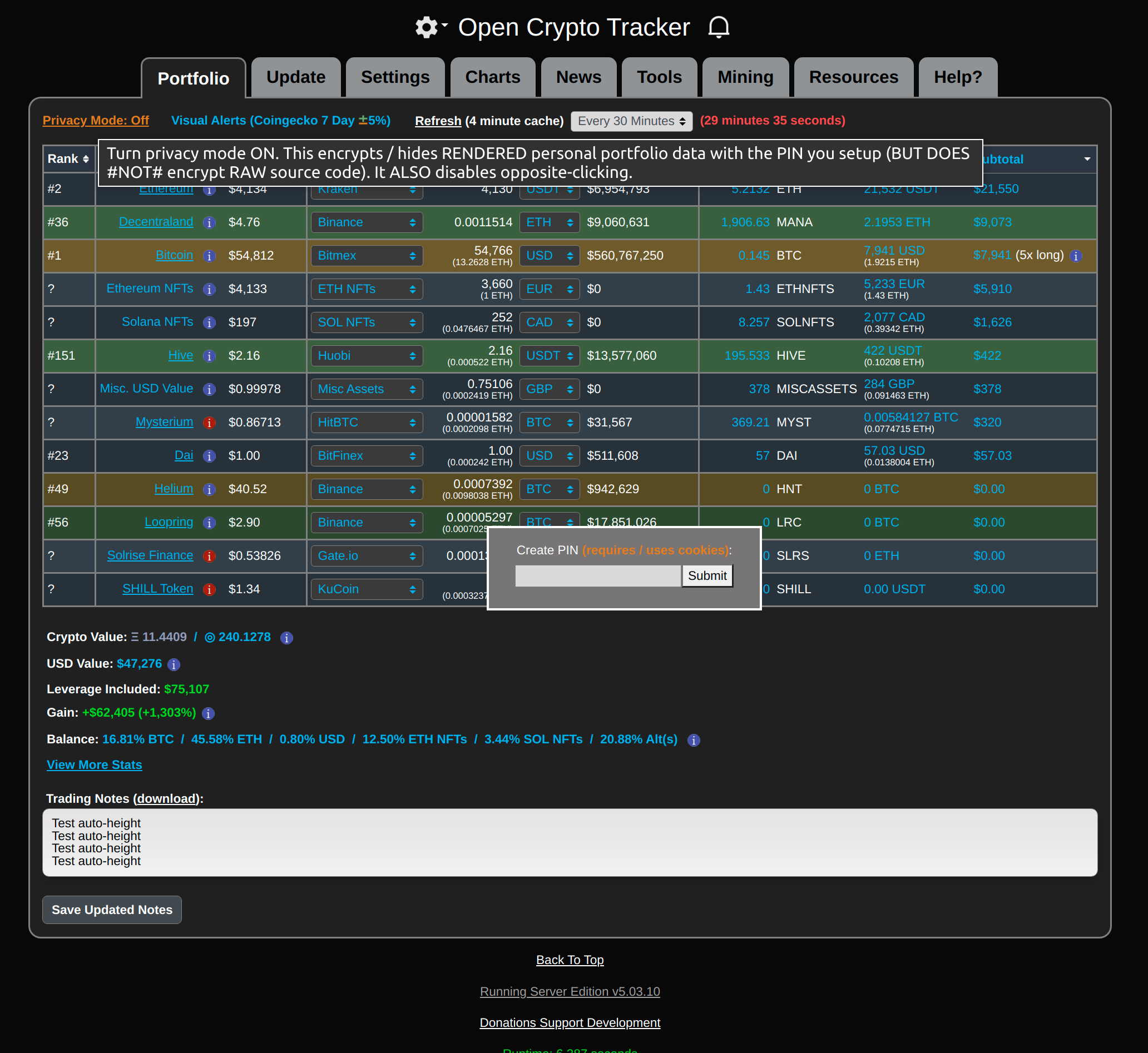Viewport: 1148px width, 1053px height.
Task: Open the Every 30 Minutes refresh dropdown
Action: click(632, 121)
